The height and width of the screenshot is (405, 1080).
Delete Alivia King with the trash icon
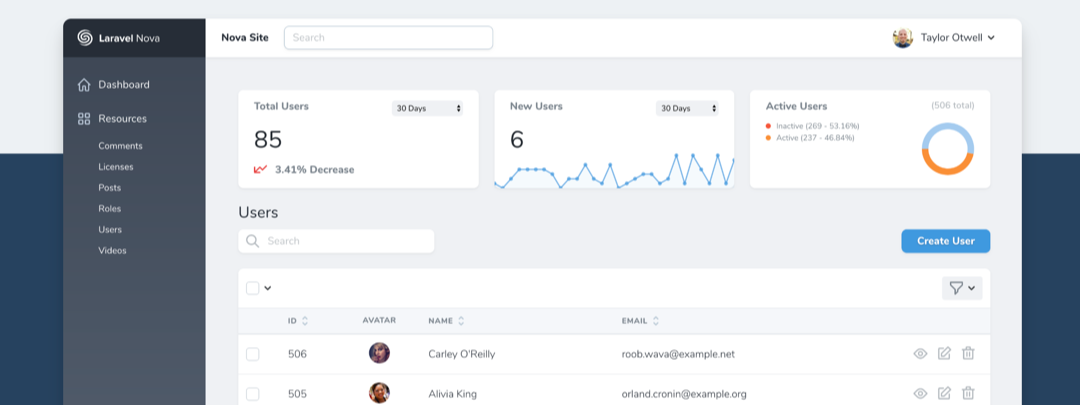[968, 393]
